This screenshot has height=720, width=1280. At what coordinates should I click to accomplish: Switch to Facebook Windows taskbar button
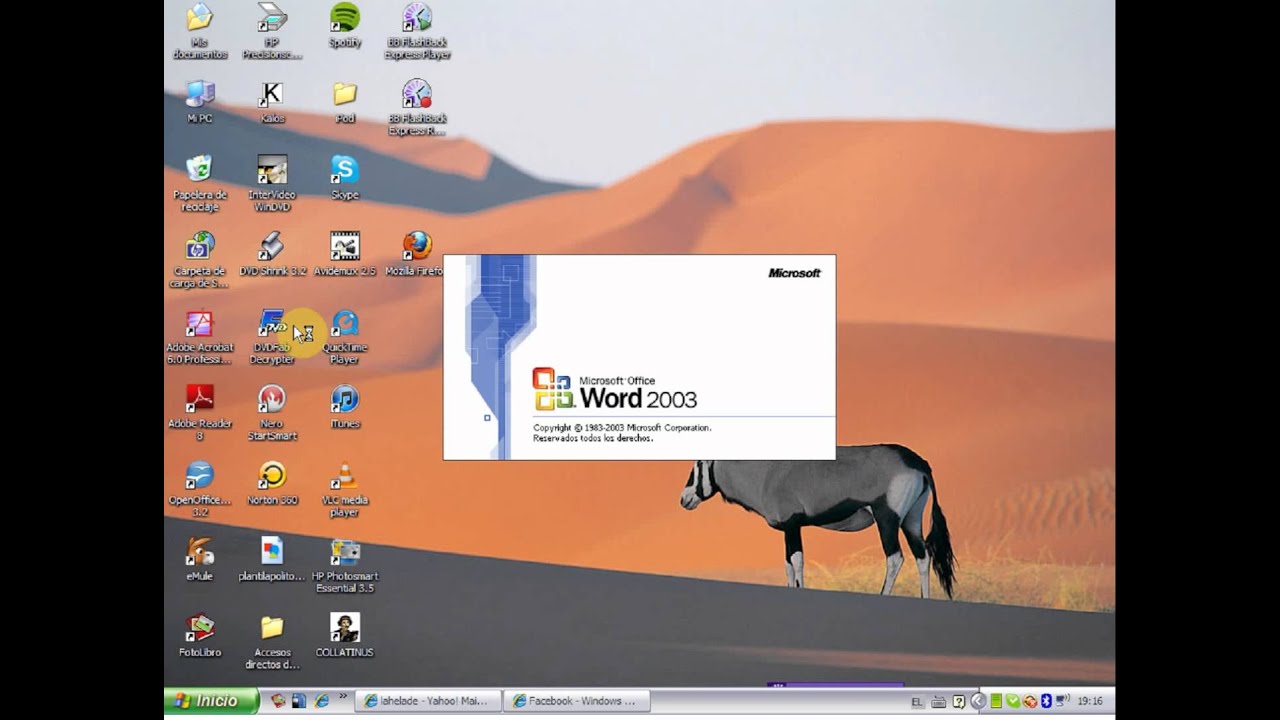point(577,701)
